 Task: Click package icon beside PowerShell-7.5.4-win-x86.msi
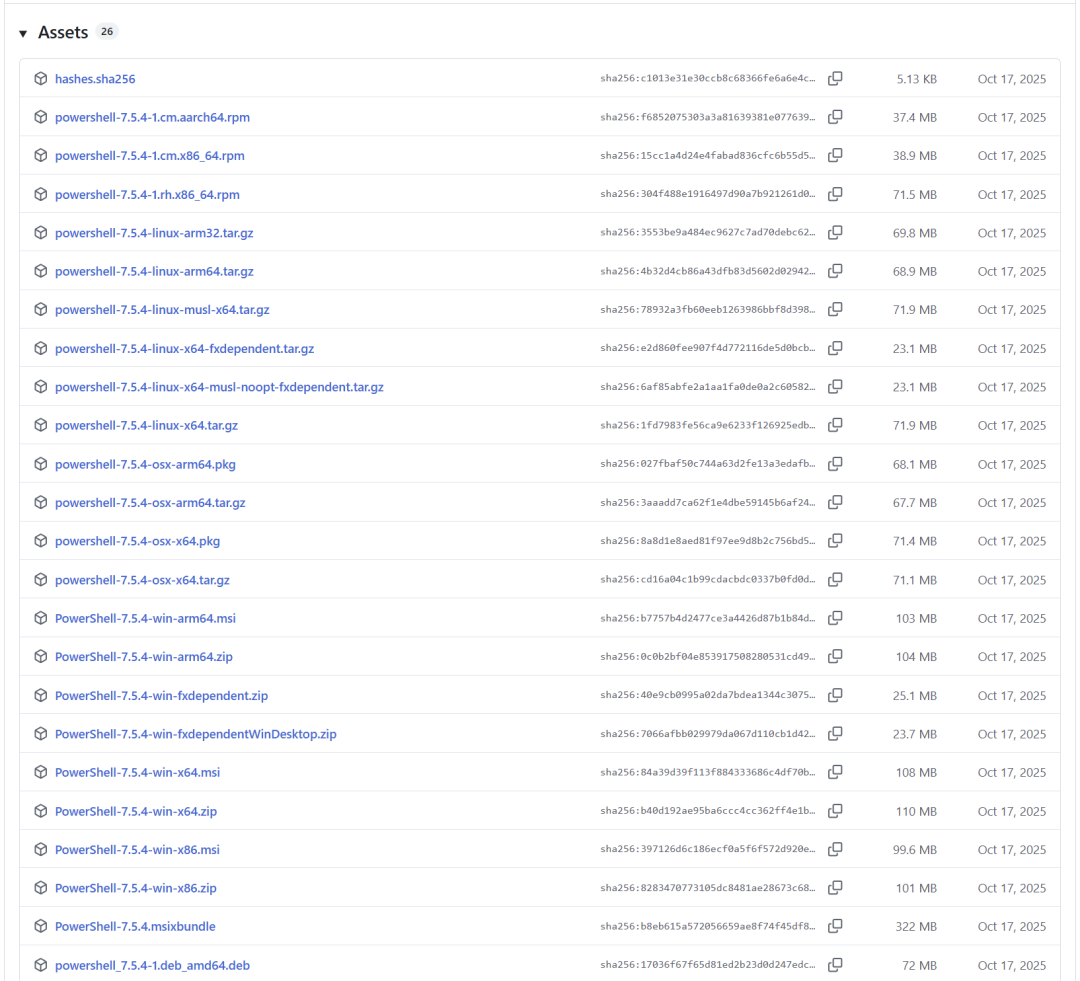(41, 850)
